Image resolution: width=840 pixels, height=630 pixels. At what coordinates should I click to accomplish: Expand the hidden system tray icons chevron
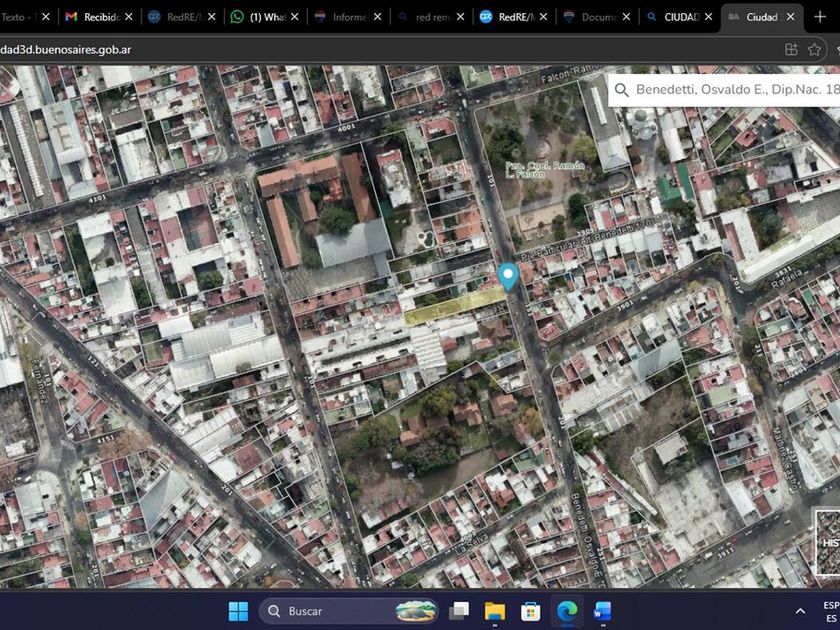point(800,611)
